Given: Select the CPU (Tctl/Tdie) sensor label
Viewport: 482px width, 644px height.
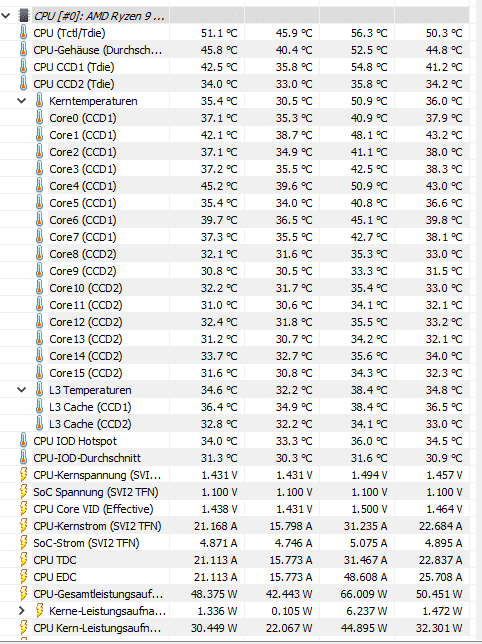Looking at the screenshot, I should tap(69, 33).
